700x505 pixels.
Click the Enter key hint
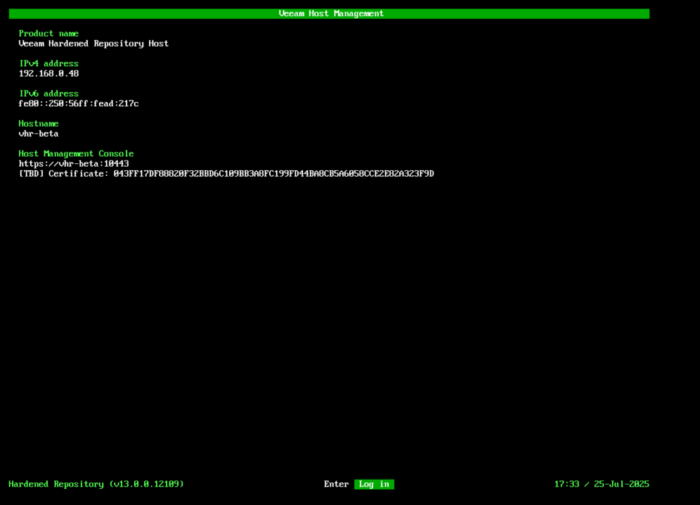[x=336, y=484]
